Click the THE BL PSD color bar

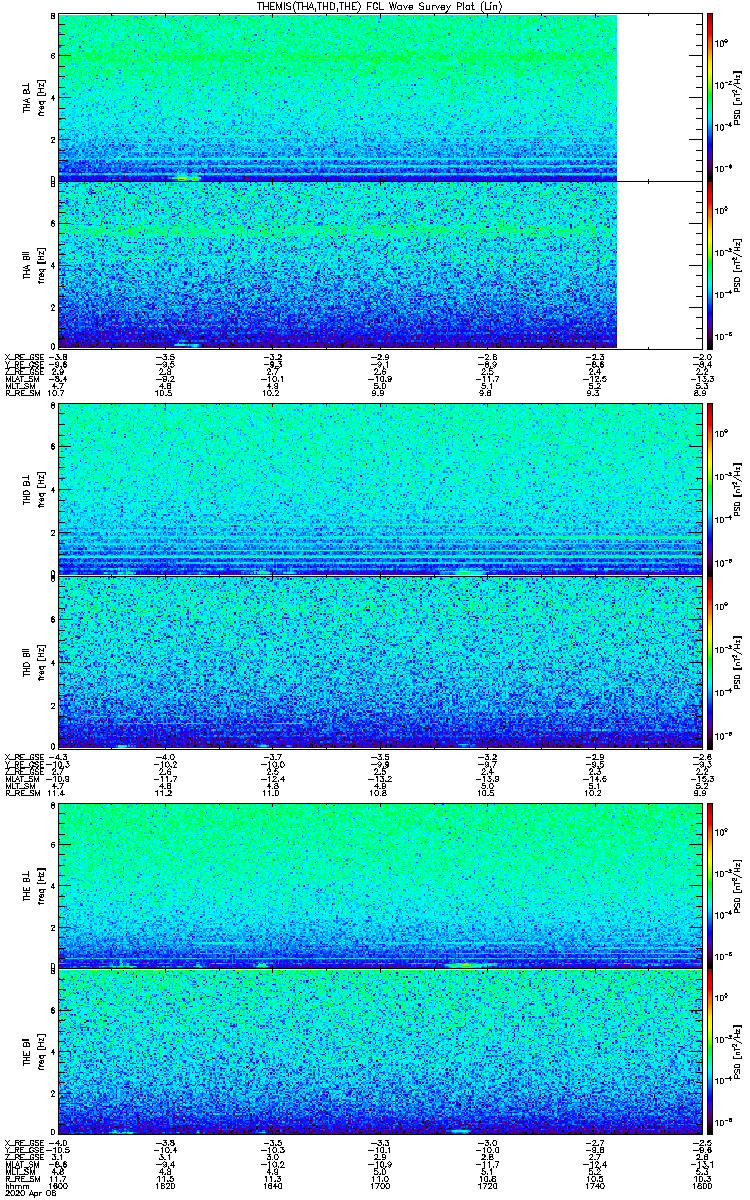point(710,885)
